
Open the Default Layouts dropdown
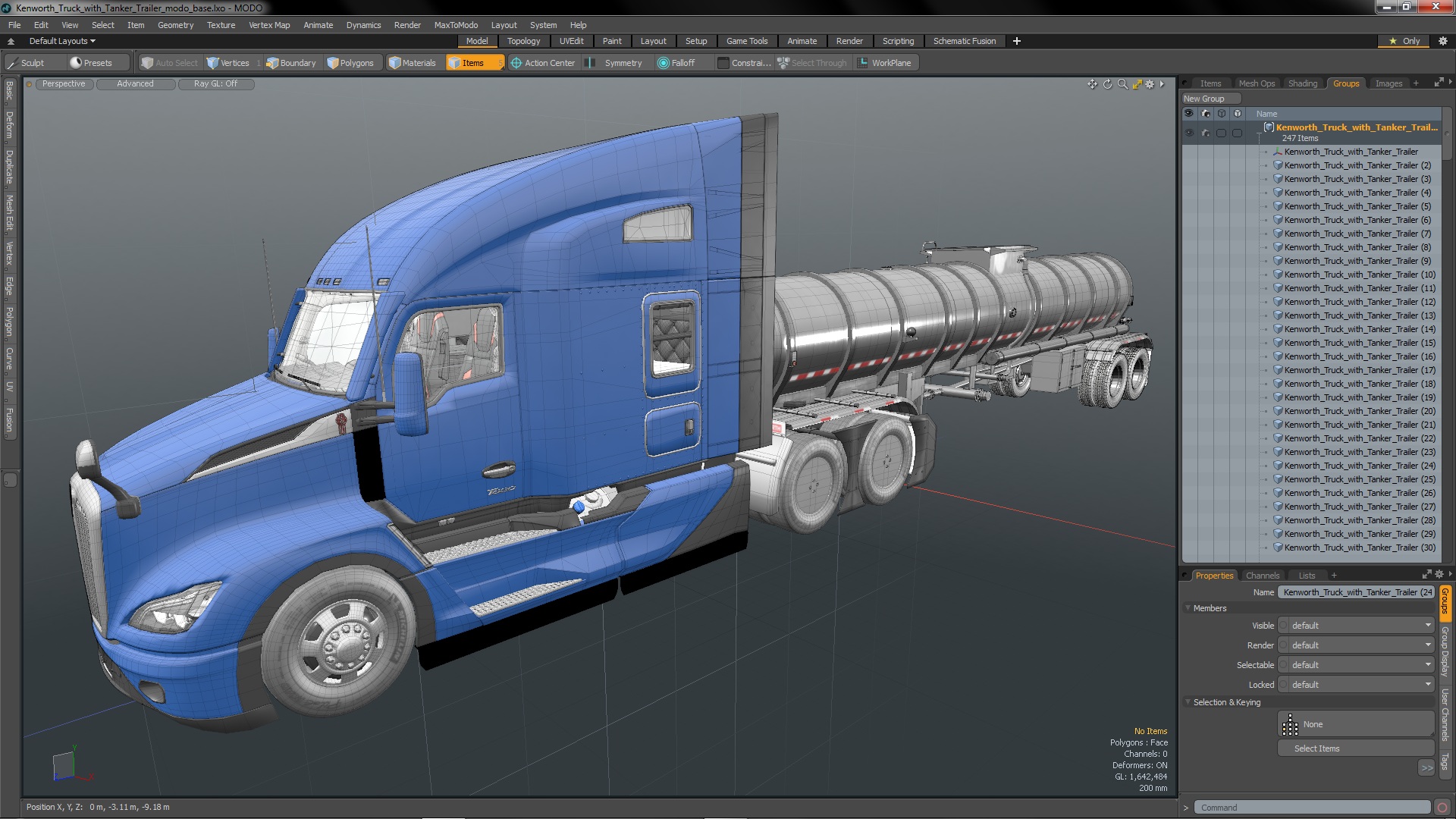point(62,41)
